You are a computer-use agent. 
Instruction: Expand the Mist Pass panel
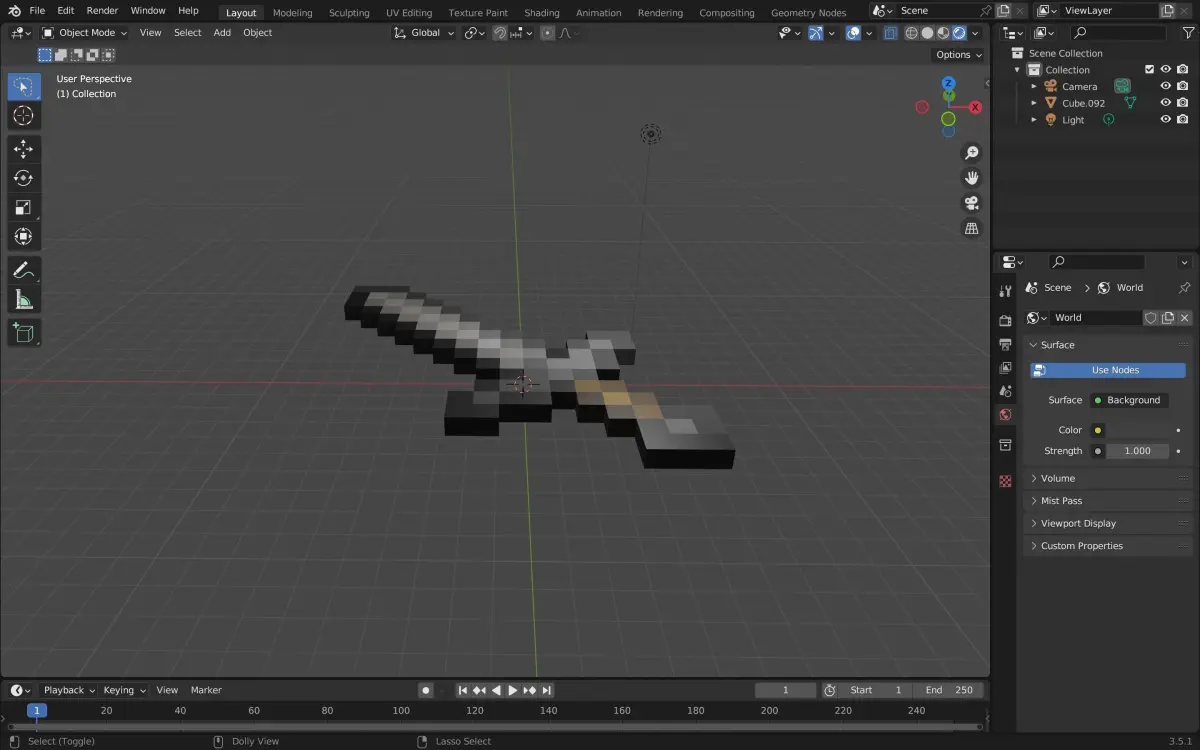tap(1110, 501)
